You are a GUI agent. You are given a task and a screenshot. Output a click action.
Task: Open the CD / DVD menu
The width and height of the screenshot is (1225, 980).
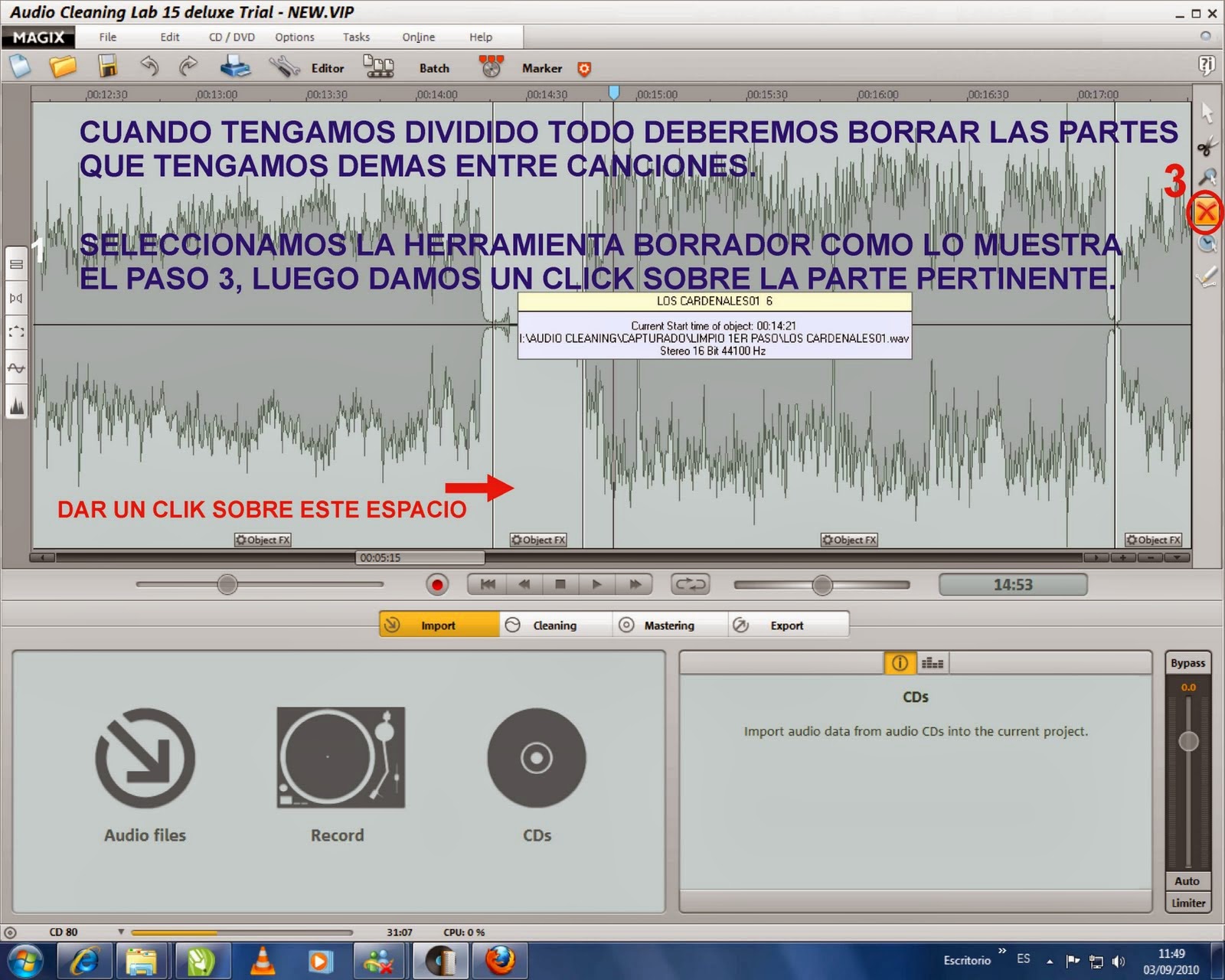click(232, 37)
